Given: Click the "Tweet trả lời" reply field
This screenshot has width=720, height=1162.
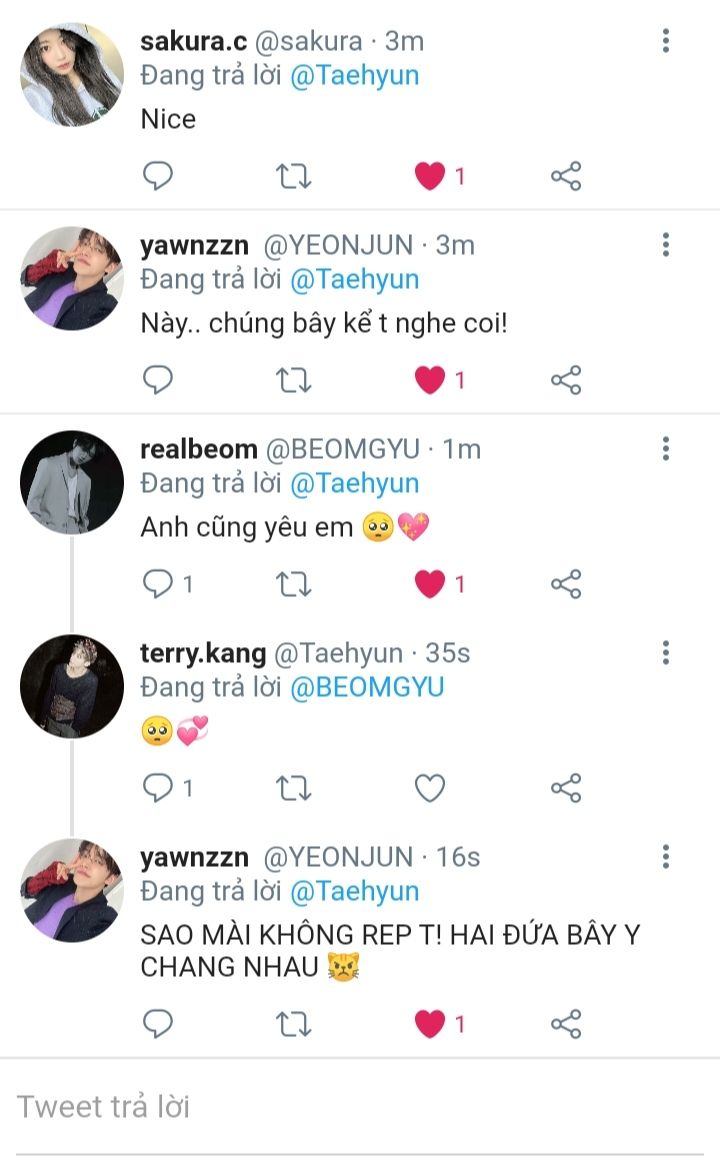Looking at the screenshot, I should click(360, 1107).
